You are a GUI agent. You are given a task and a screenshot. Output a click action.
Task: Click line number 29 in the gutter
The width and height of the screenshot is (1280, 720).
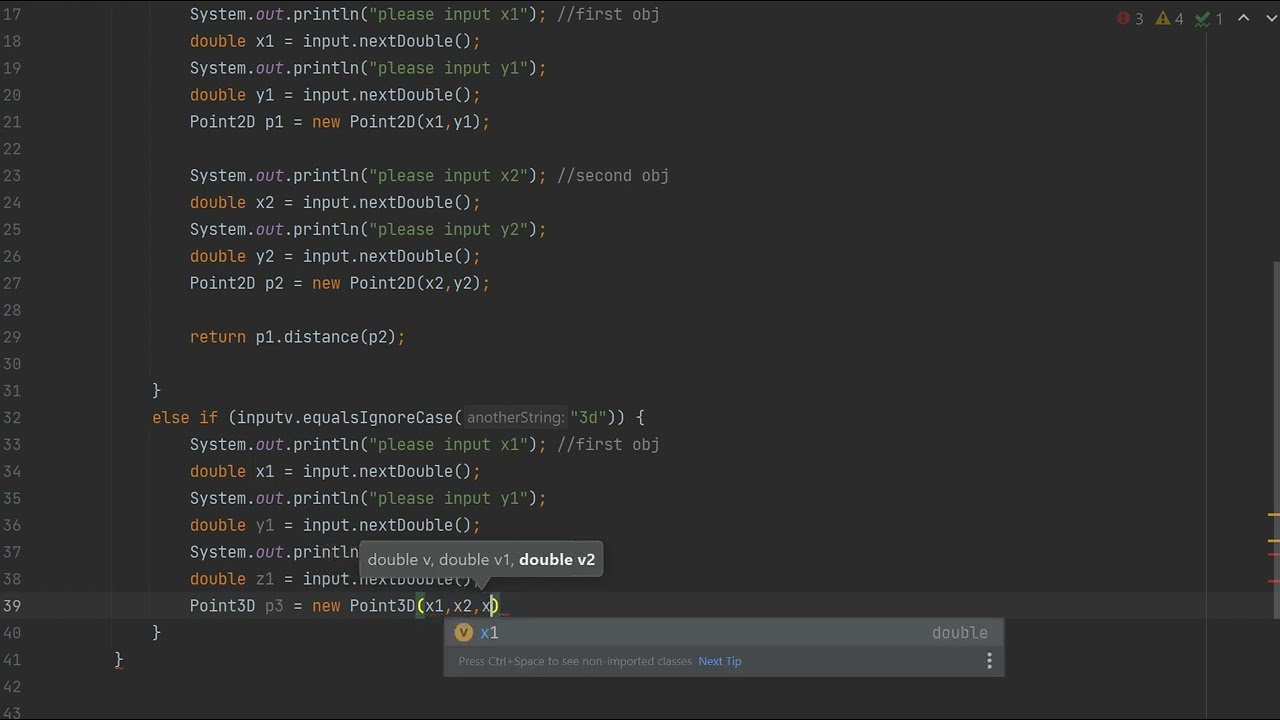(12, 337)
